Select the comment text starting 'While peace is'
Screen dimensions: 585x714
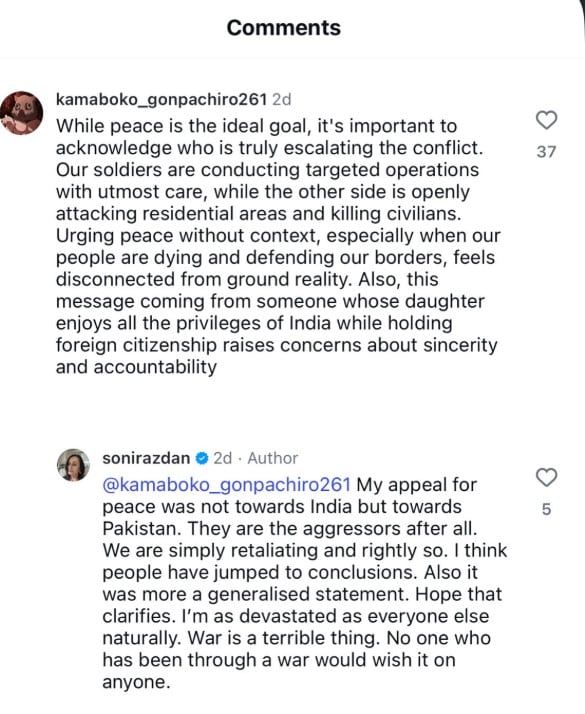(278, 246)
